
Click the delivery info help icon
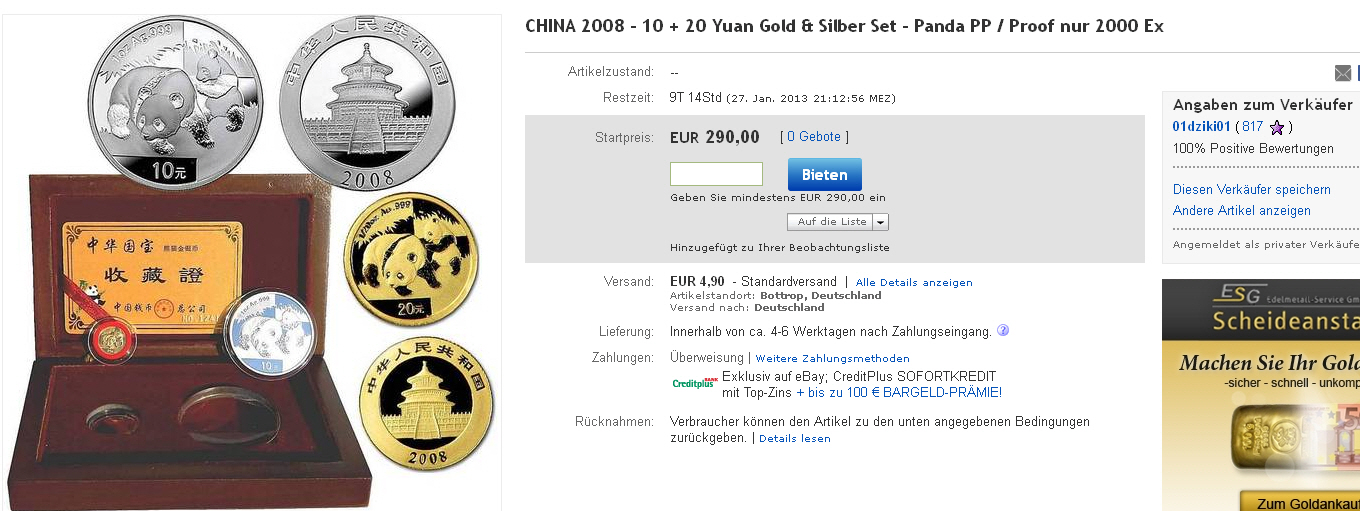coord(1003,330)
